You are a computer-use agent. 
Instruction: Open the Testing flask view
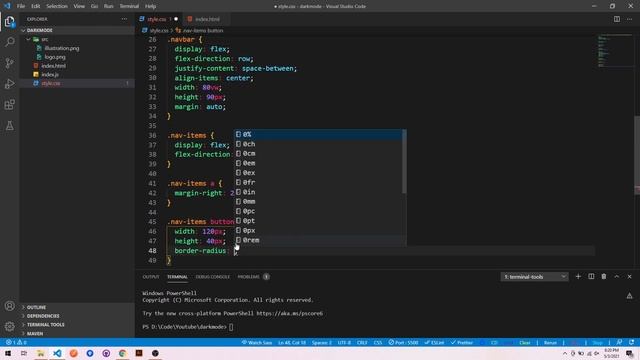pos(9,126)
